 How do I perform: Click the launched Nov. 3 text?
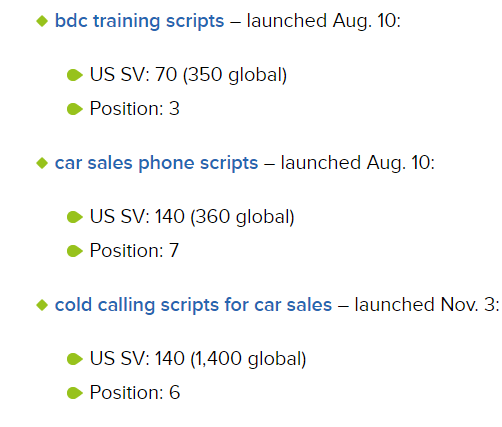pos(427,305)
